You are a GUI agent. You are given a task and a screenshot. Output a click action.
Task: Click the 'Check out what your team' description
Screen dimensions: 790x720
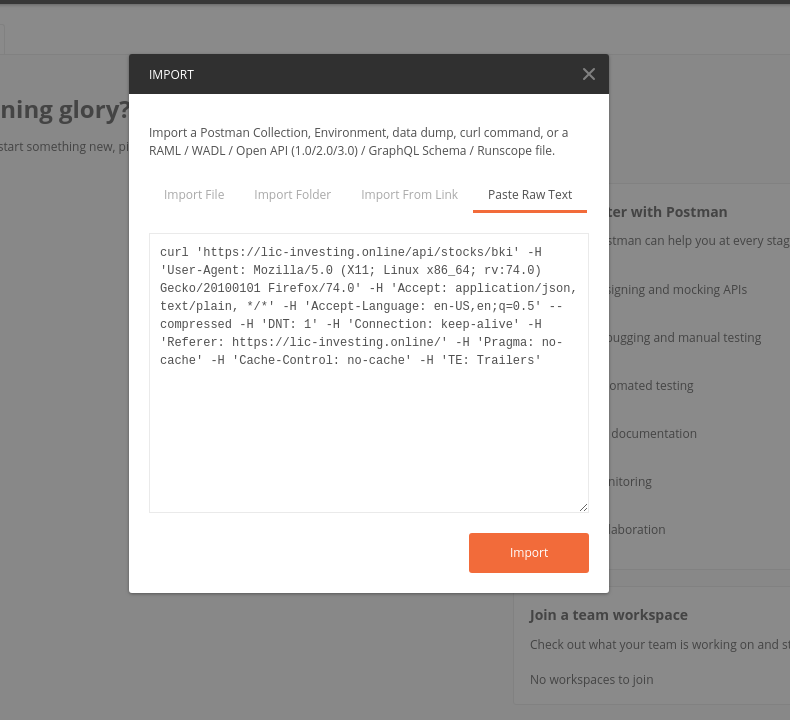660,644
